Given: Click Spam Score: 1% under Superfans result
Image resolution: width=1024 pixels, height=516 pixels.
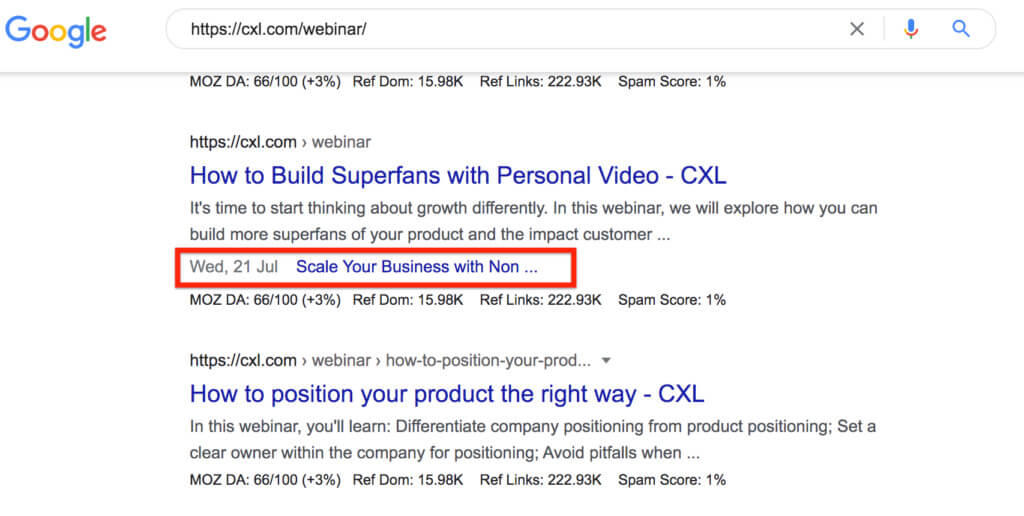Looking at the screenshot, I should click(x=672, y=300).
